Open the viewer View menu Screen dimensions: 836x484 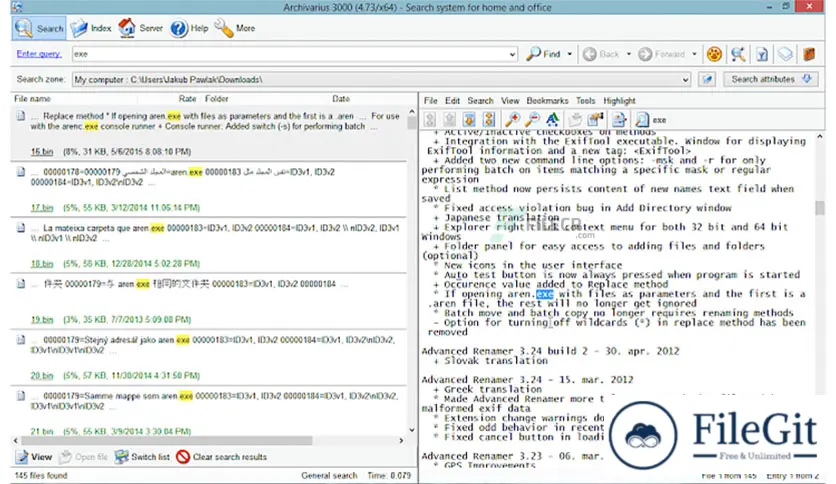click(x=510, y=101)
